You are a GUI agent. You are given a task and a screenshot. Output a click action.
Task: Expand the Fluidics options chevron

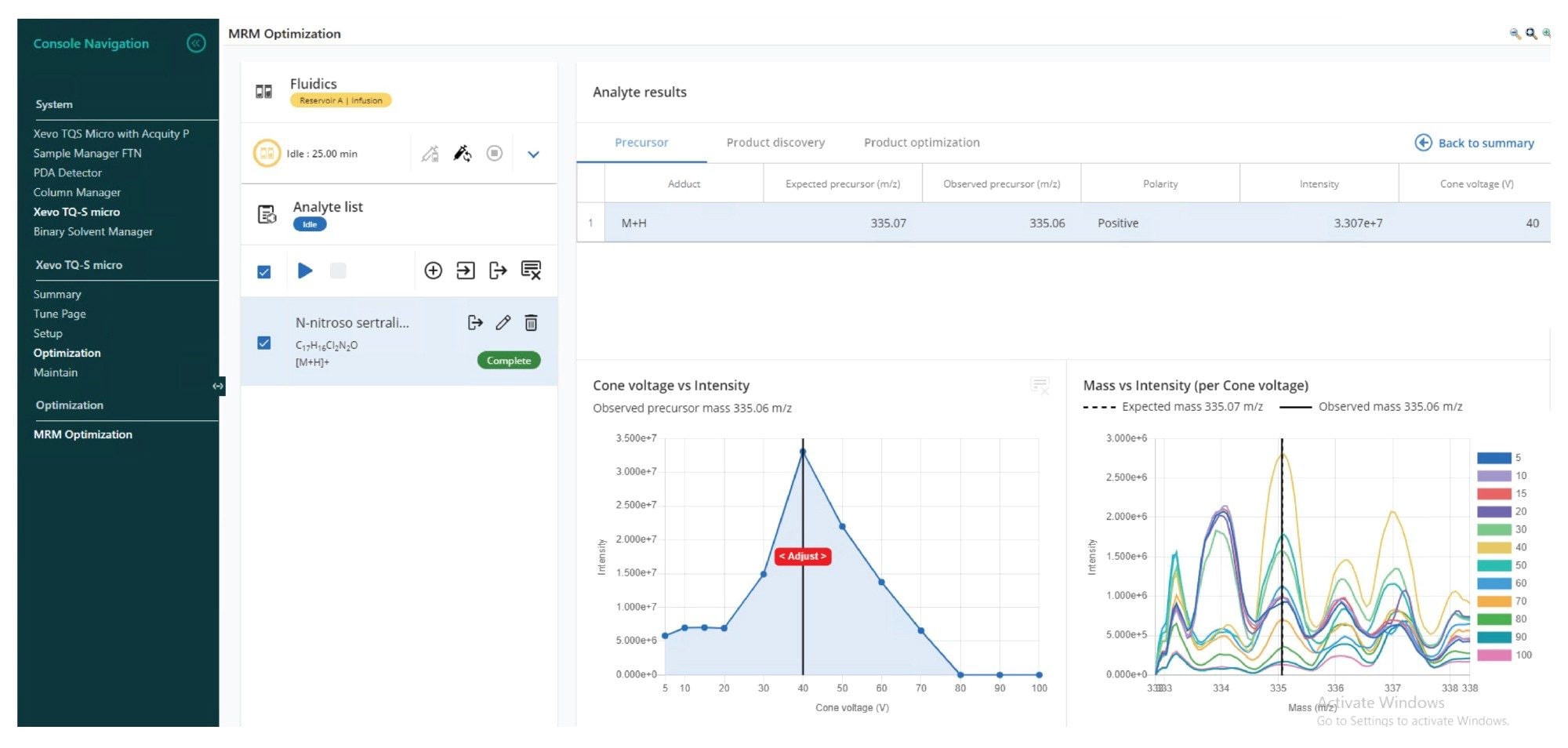[x=533, y=154]
